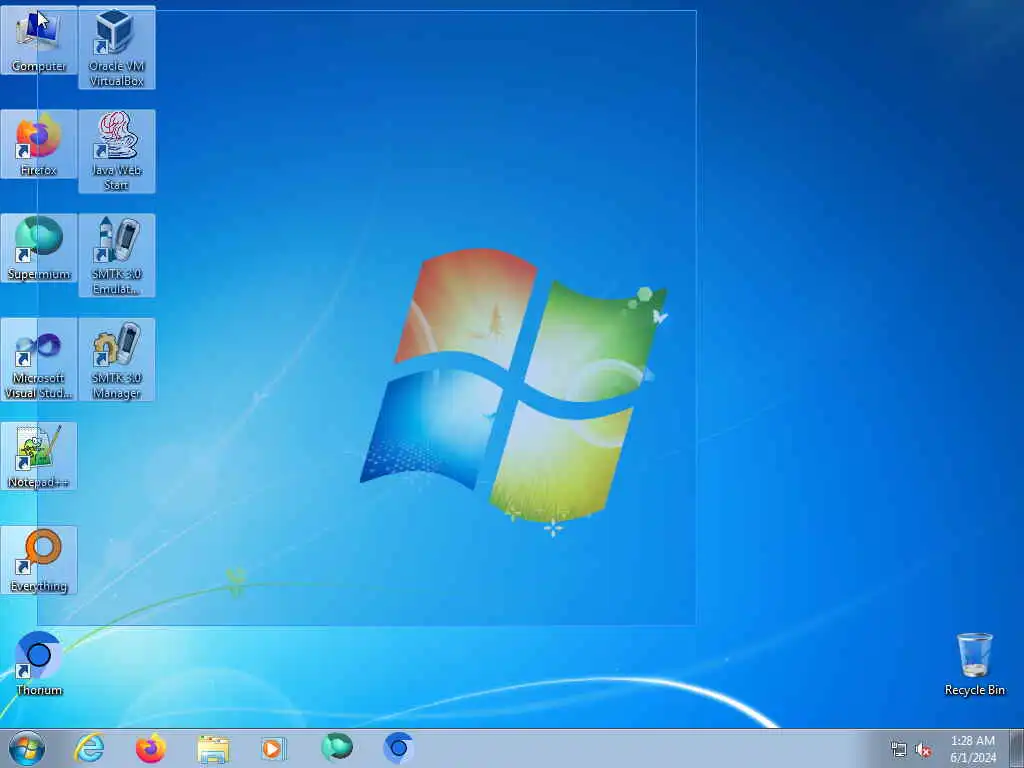Open the Windows Start menu
The image size is (1024, 768).
pyautogui.click(x=27, y=748)
